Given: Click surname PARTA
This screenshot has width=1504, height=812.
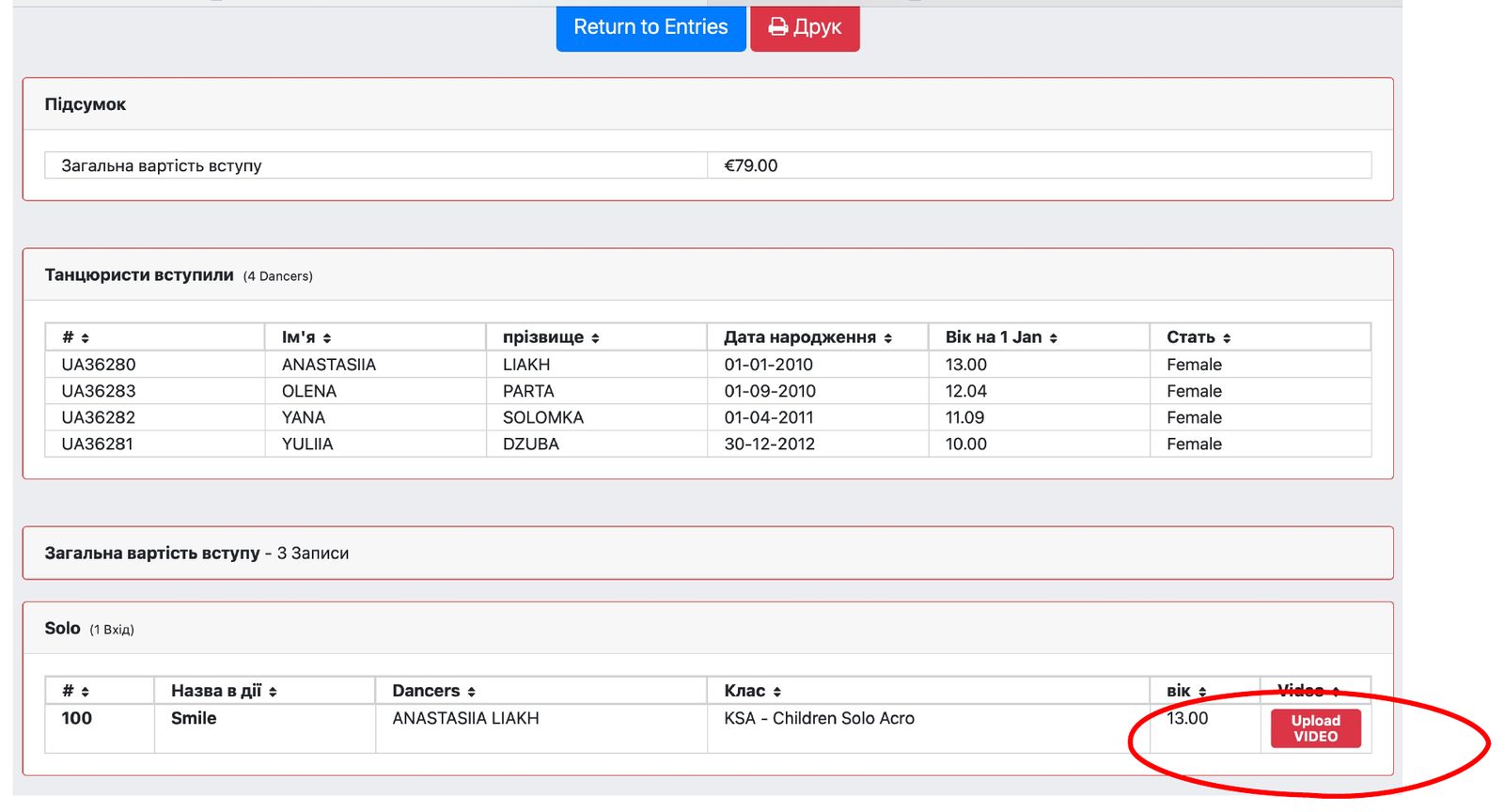Looking at the screenshot, I should pos(528,391).
